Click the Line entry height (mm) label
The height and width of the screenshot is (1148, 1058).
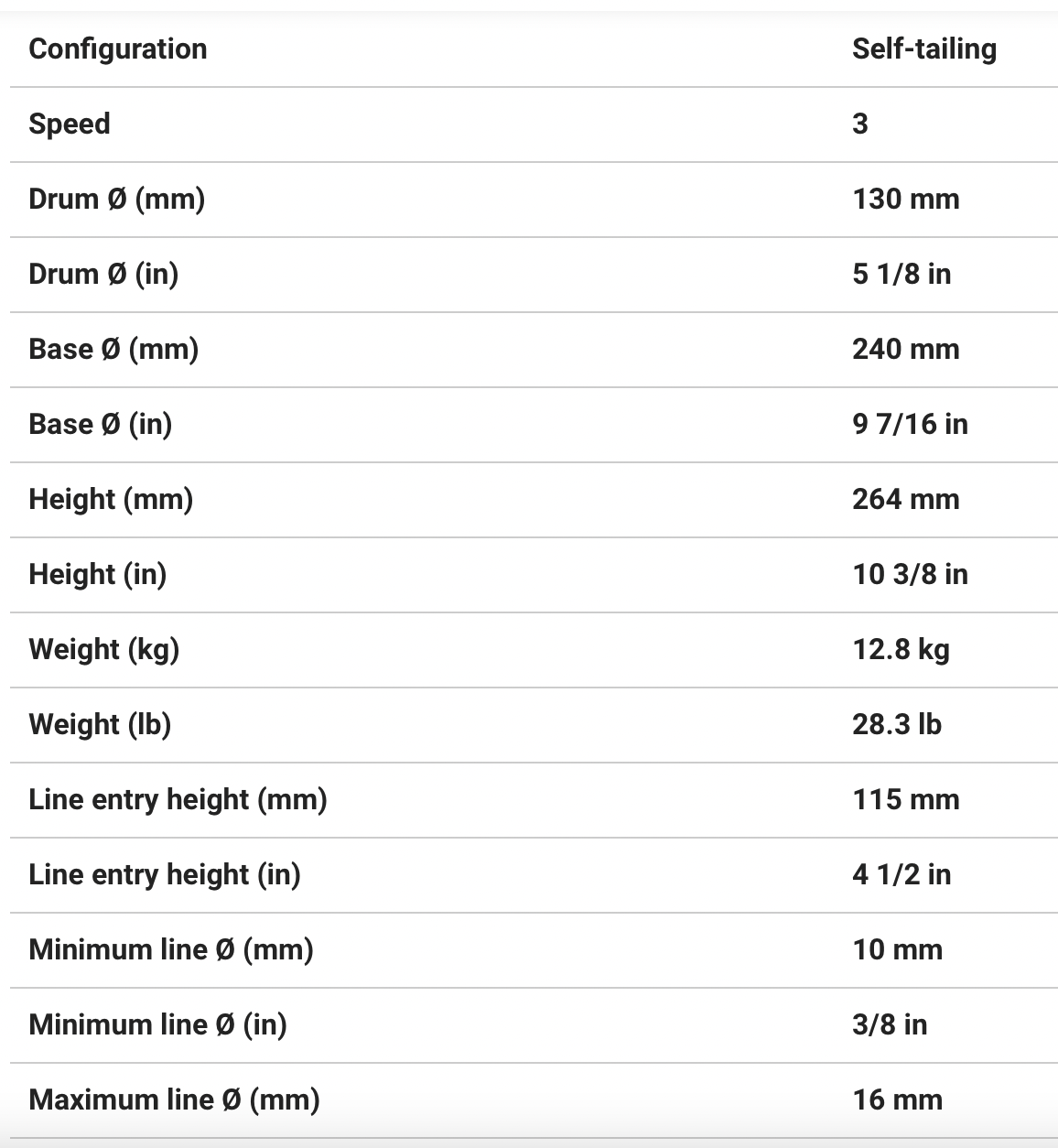click(178, 799)
